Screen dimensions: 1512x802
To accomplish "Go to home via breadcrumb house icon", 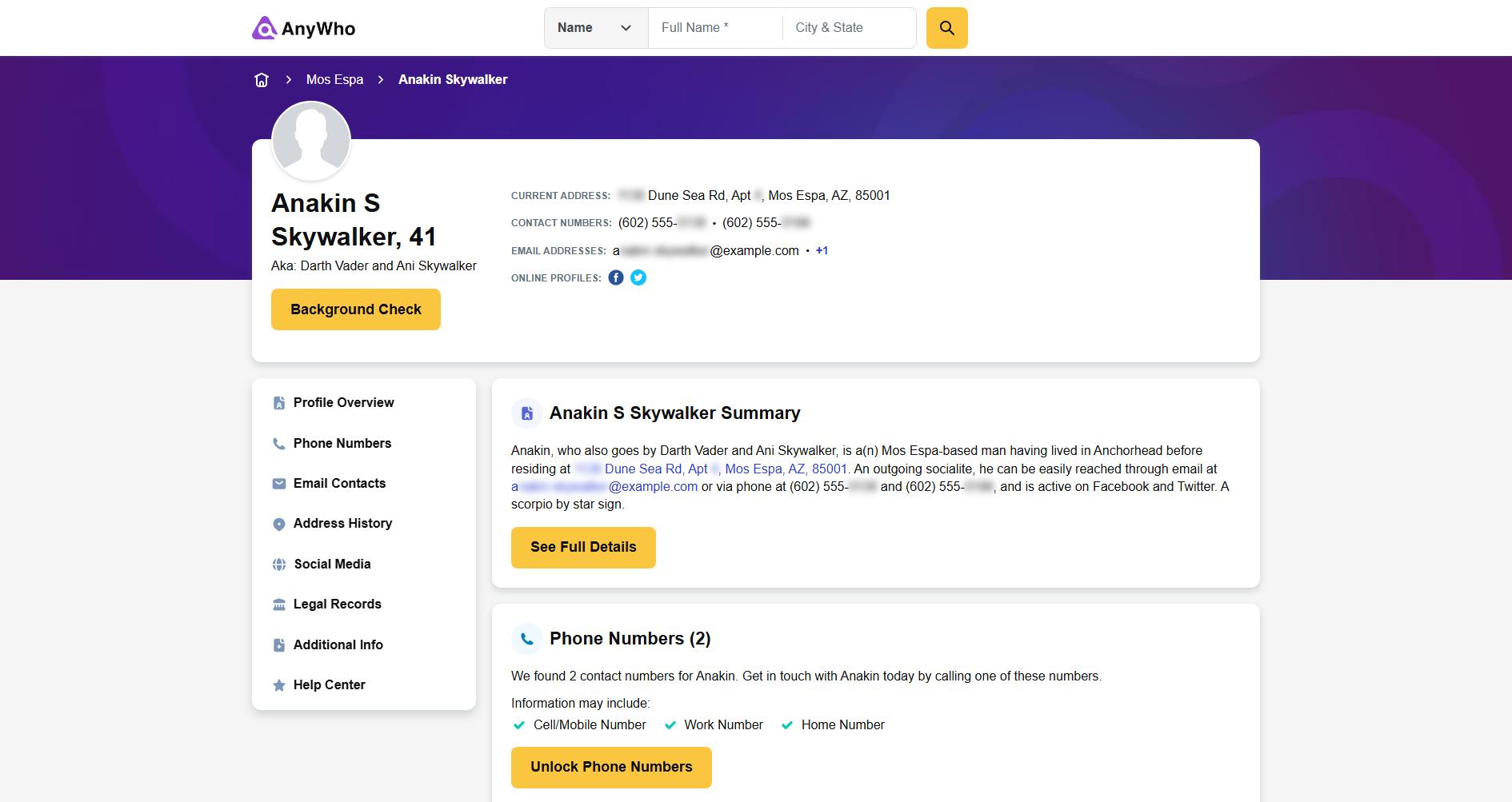I will pyautogui.click(x=262, y=80).
